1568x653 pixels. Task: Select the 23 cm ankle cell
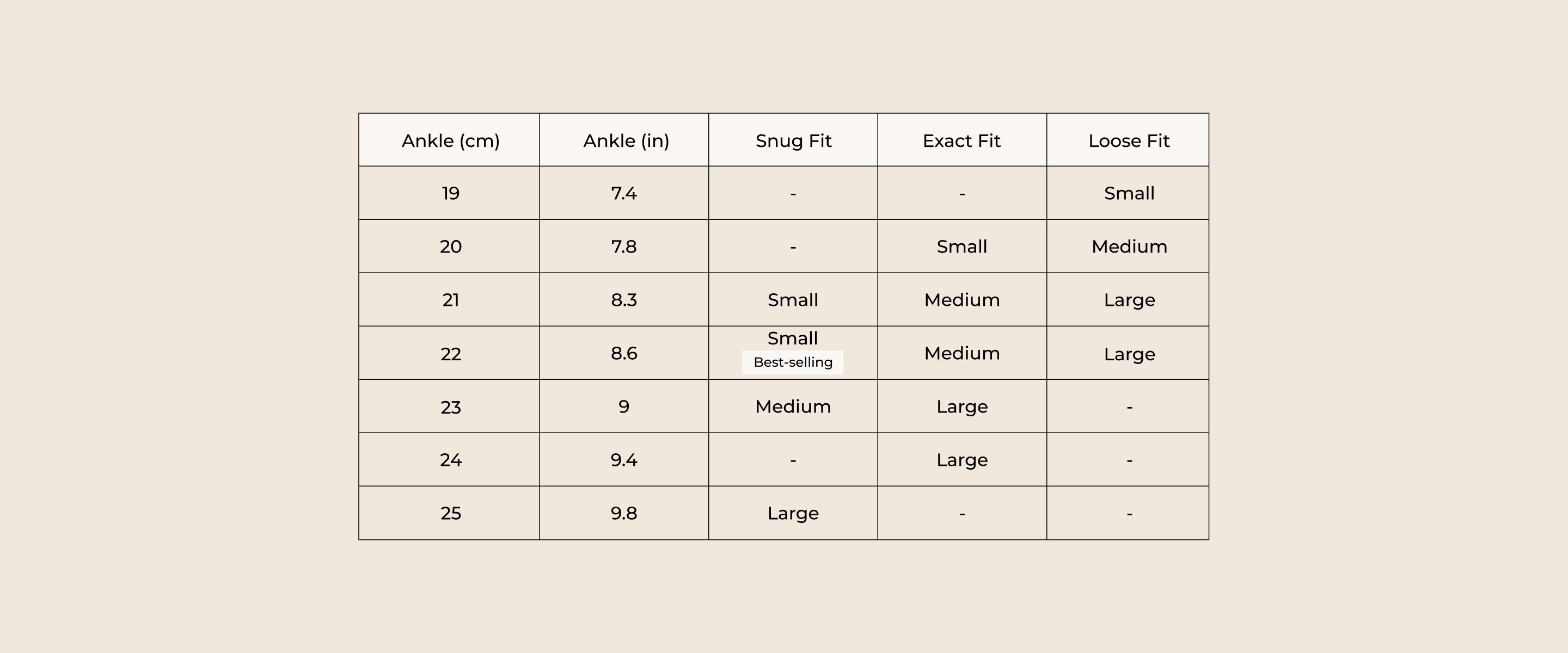click(x=450, y=406)
